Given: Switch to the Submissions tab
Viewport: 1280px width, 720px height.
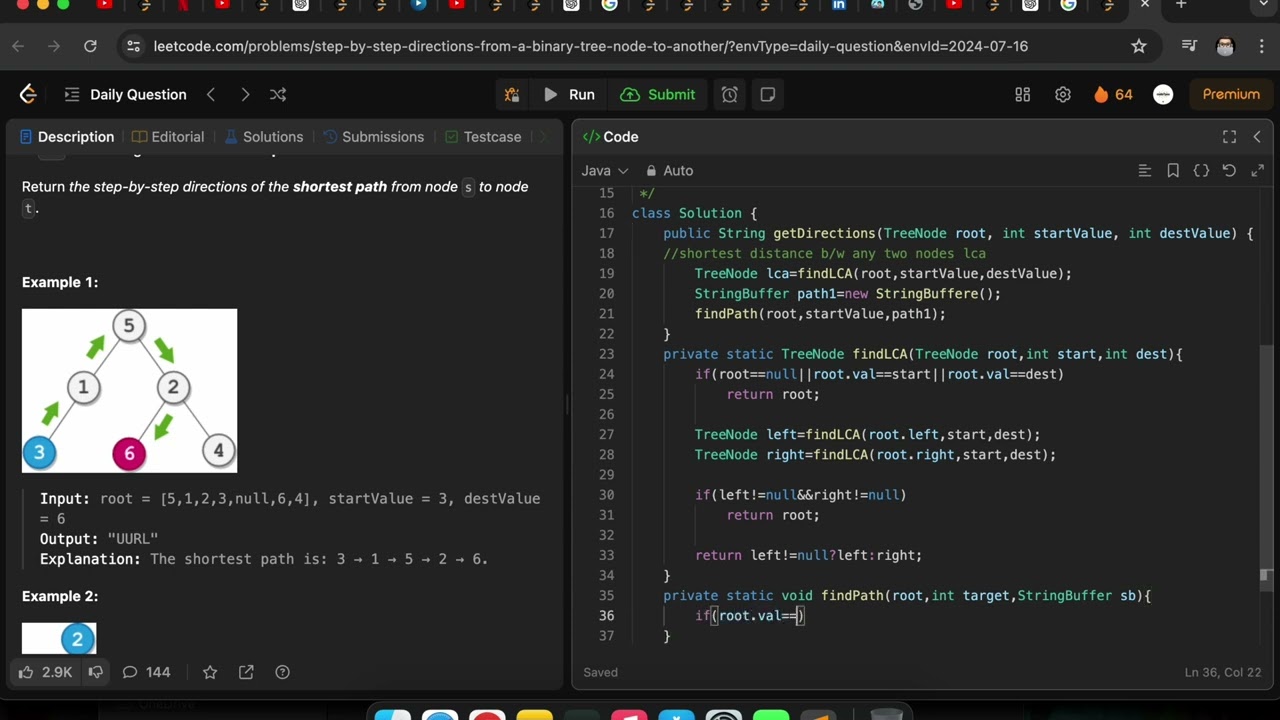Looking at the screenshot, I should [x=373, y=137].
